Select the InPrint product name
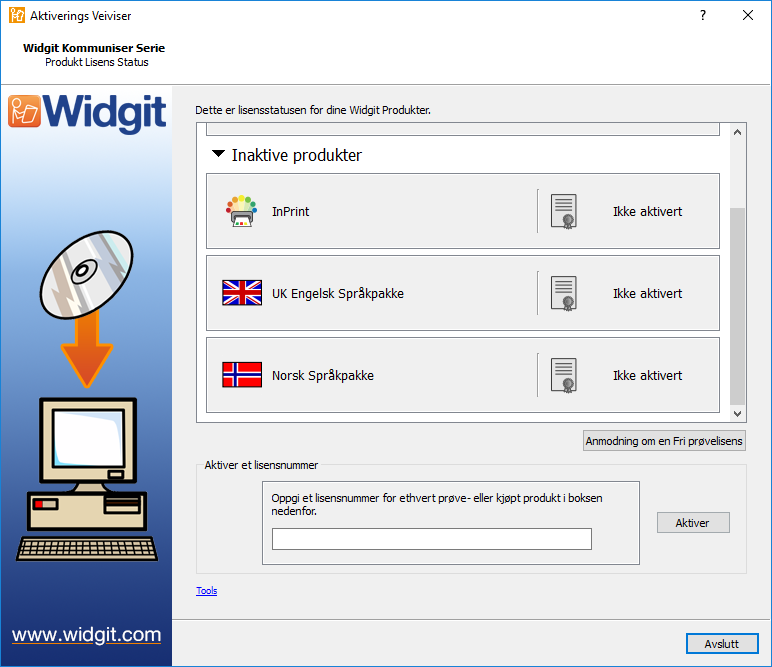772x667 pixels. pyautogui.click(x=290, y=211)
